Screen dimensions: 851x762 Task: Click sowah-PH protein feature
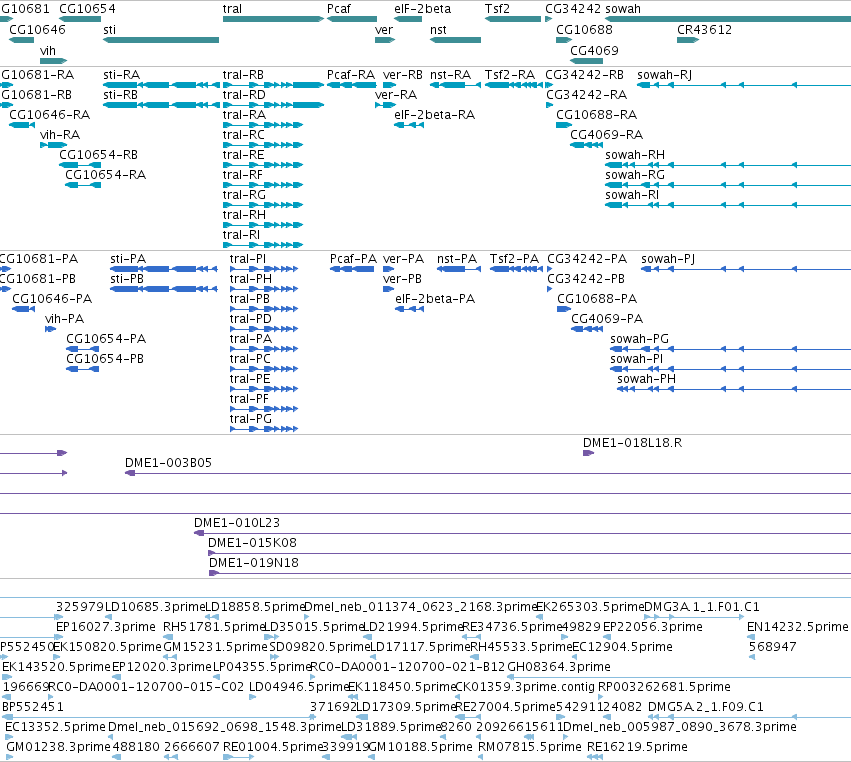coord(734,389)
